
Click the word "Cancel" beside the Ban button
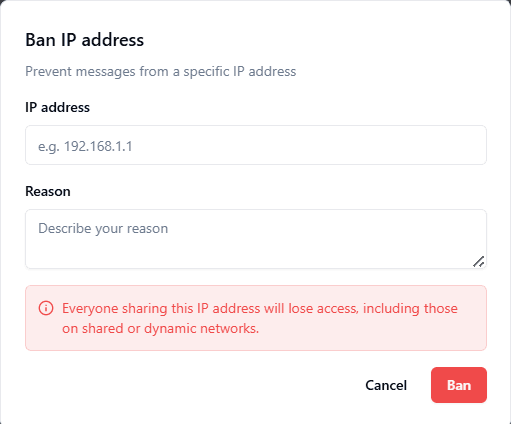click(386, 385)
